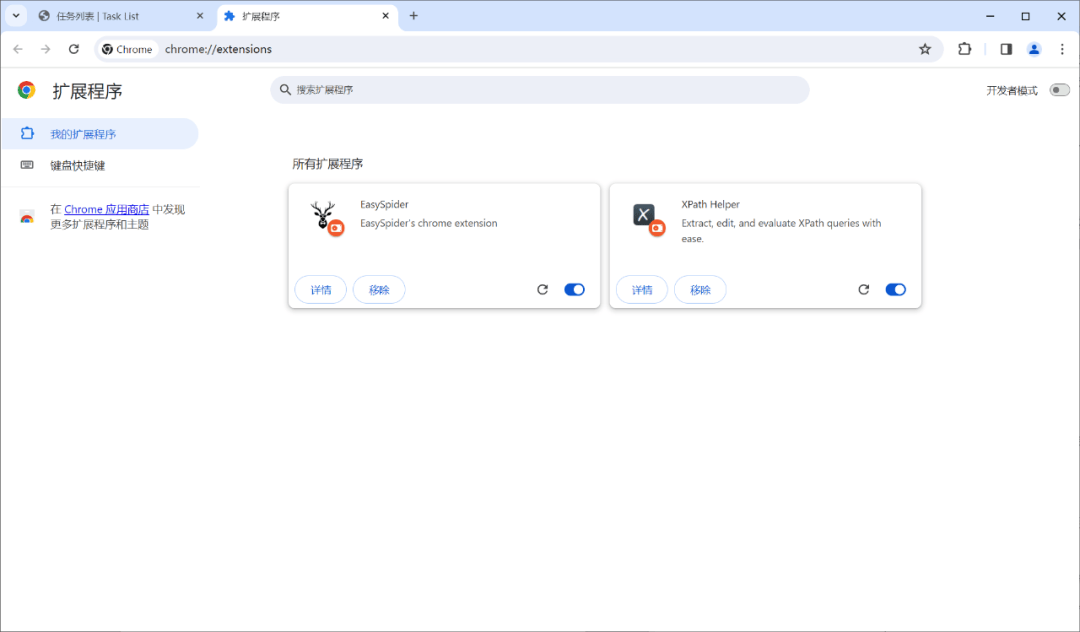Open EasySpider 详情 details
Image resolution: width=1080 pixels, height=632 pixels.
(321, 290)
